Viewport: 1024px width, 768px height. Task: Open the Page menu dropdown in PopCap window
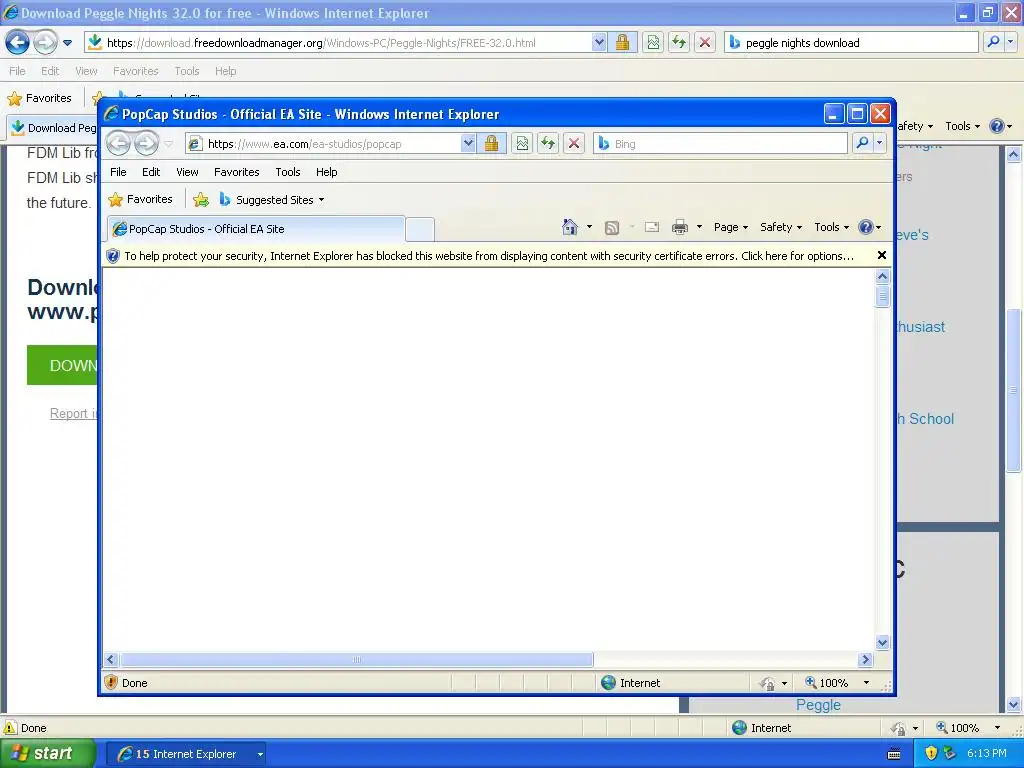pos(731,227)
